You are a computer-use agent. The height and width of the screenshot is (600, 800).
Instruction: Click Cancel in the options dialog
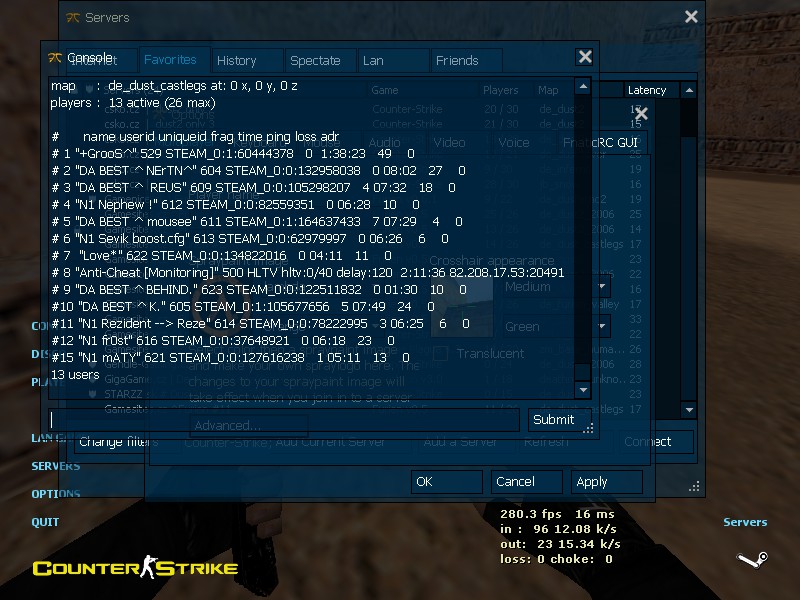527,481
